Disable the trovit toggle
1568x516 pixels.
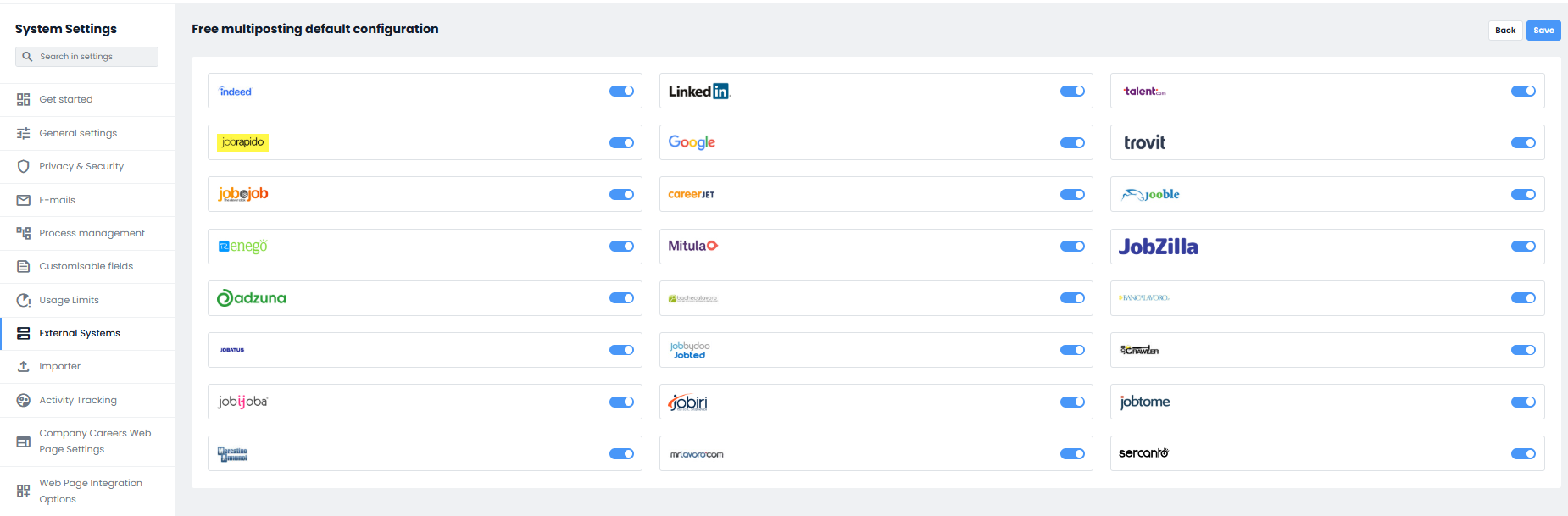tap(1523, 143)
